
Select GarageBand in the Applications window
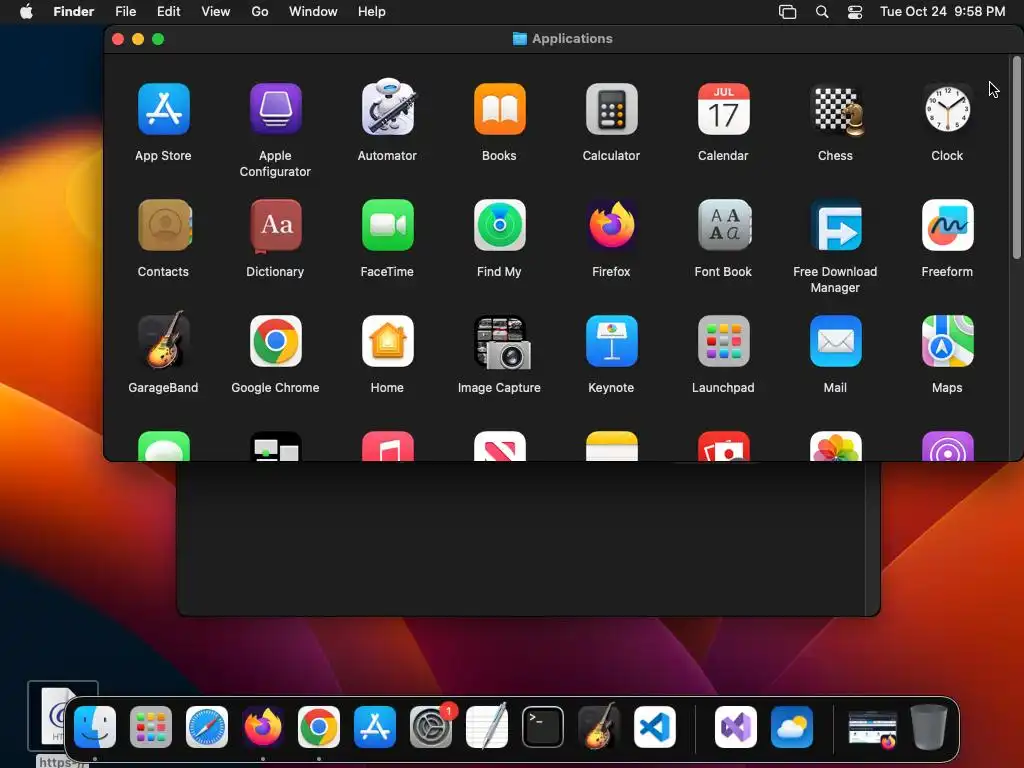coord(163,340)
